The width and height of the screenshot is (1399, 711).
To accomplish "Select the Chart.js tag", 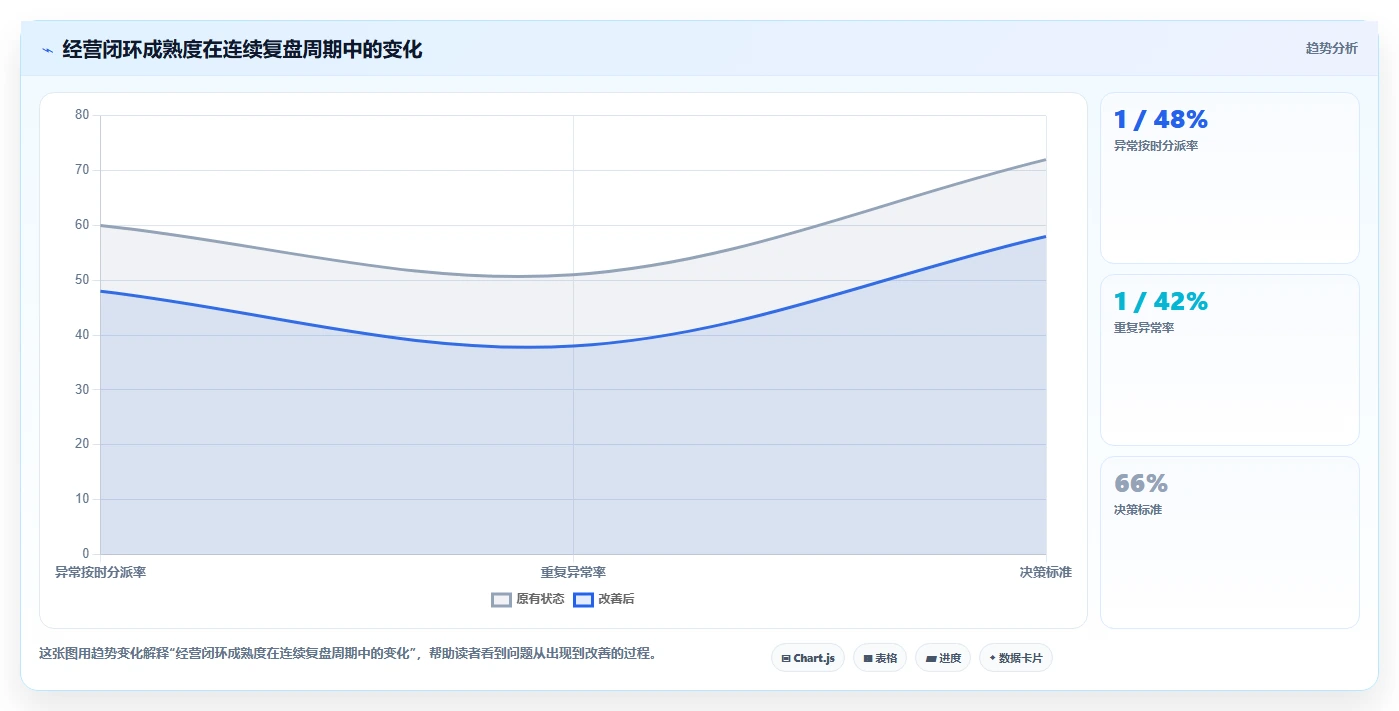I will (808, 658).
